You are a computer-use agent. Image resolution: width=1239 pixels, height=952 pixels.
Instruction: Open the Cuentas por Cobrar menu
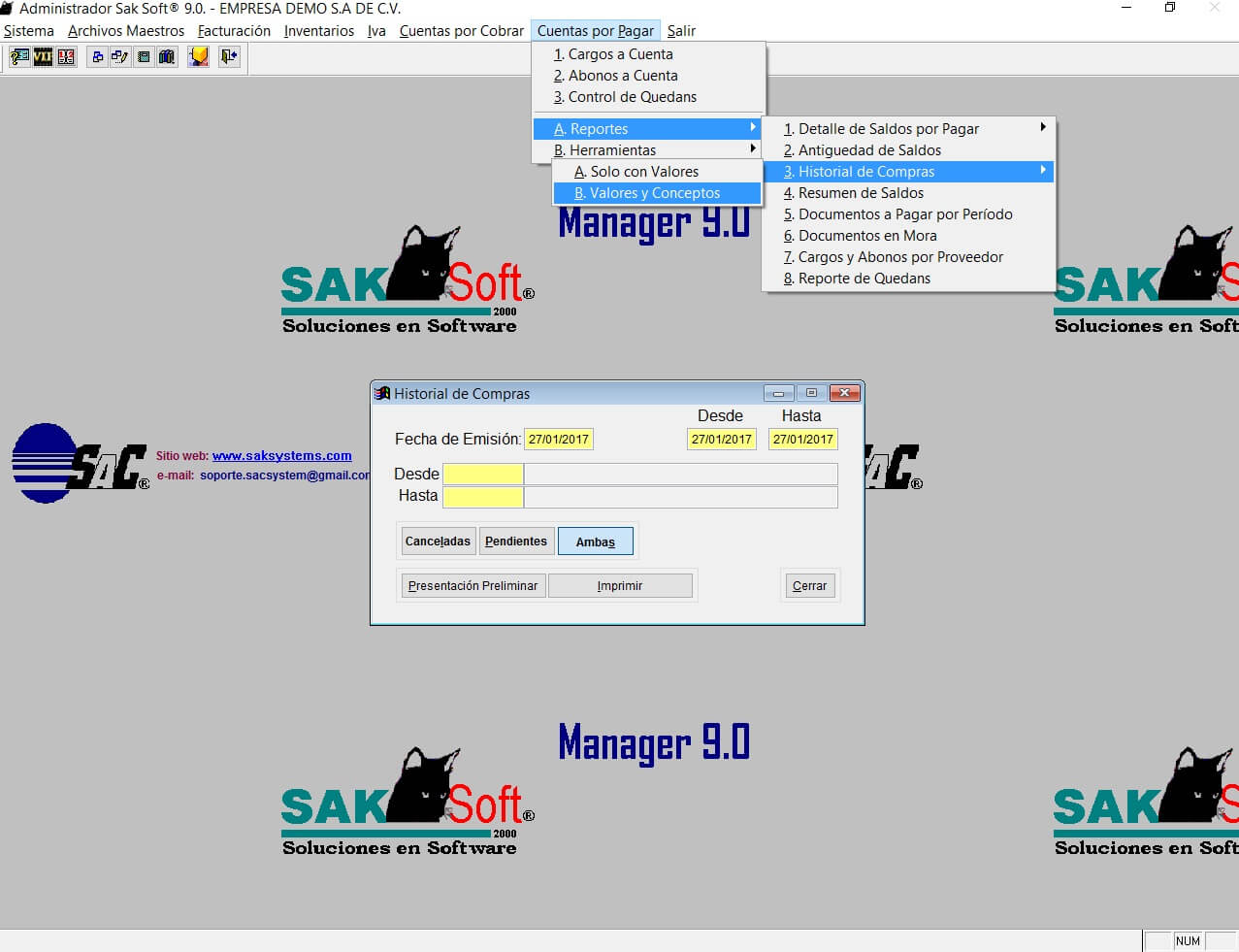462,31
